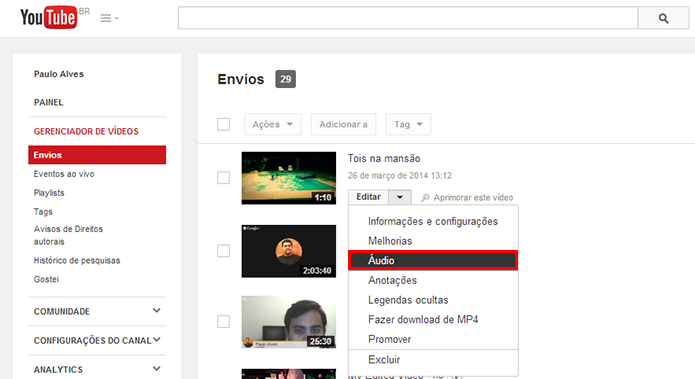Click the Aprimorar este vídeo wand icon
Screen dimensions: 695x379
click(x=425, y=197)
